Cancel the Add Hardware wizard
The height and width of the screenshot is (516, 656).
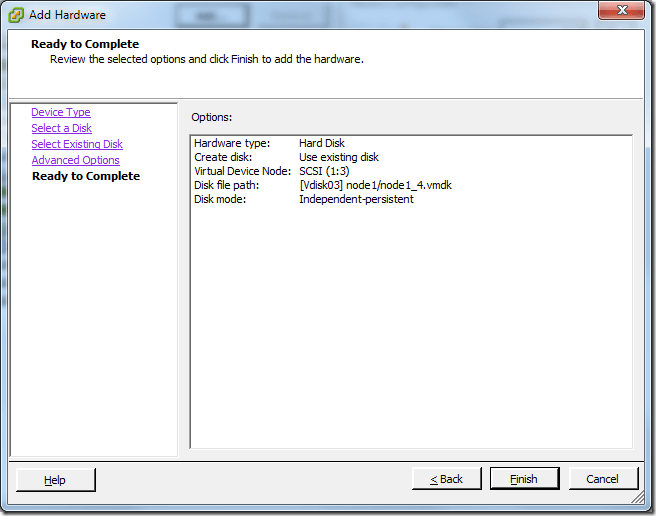[603, 479]
